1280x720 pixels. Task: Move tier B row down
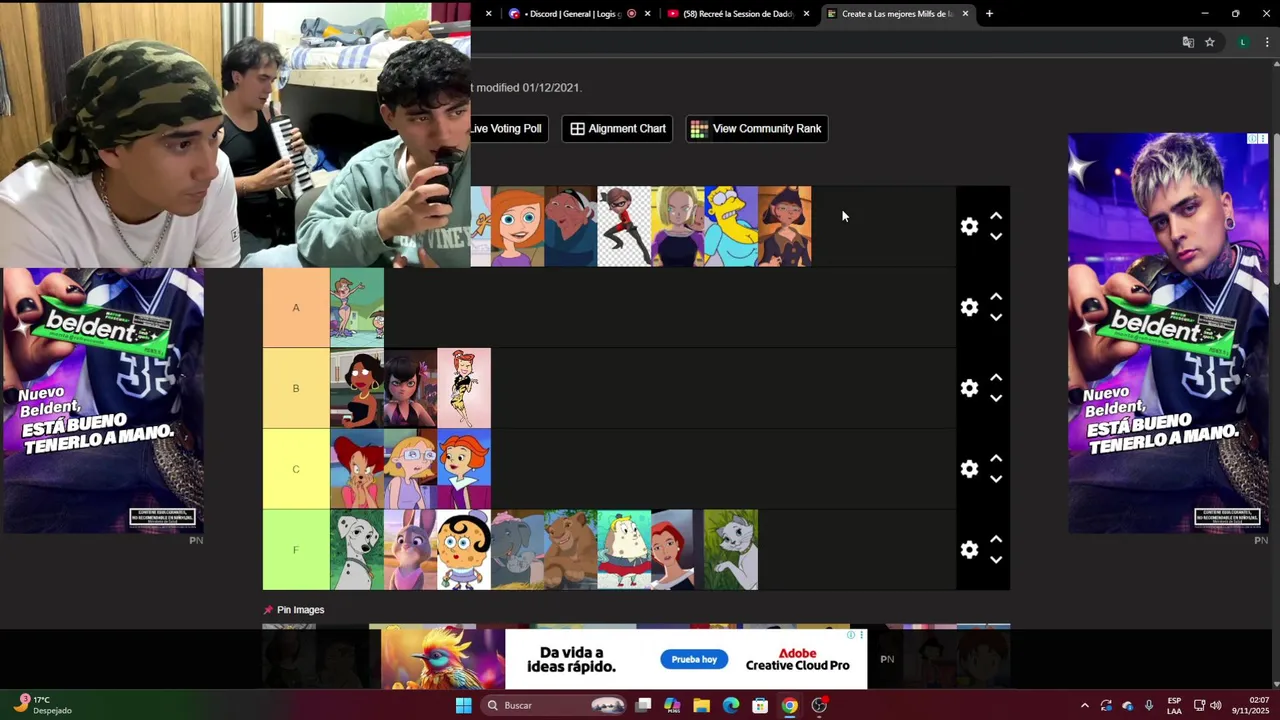(x=996, y=399)
